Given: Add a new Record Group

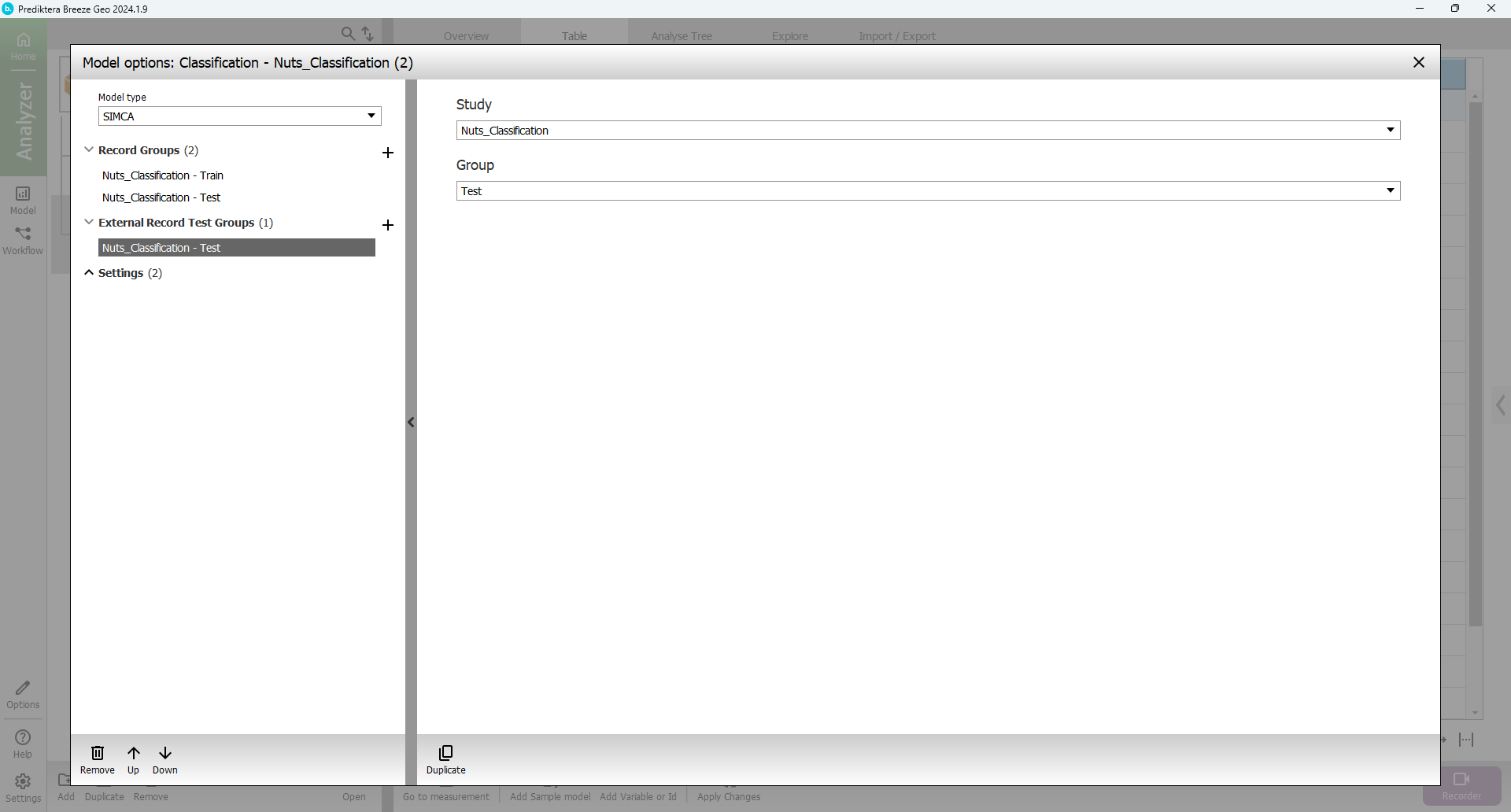Looking at the screenshot, I should [387, 153].
